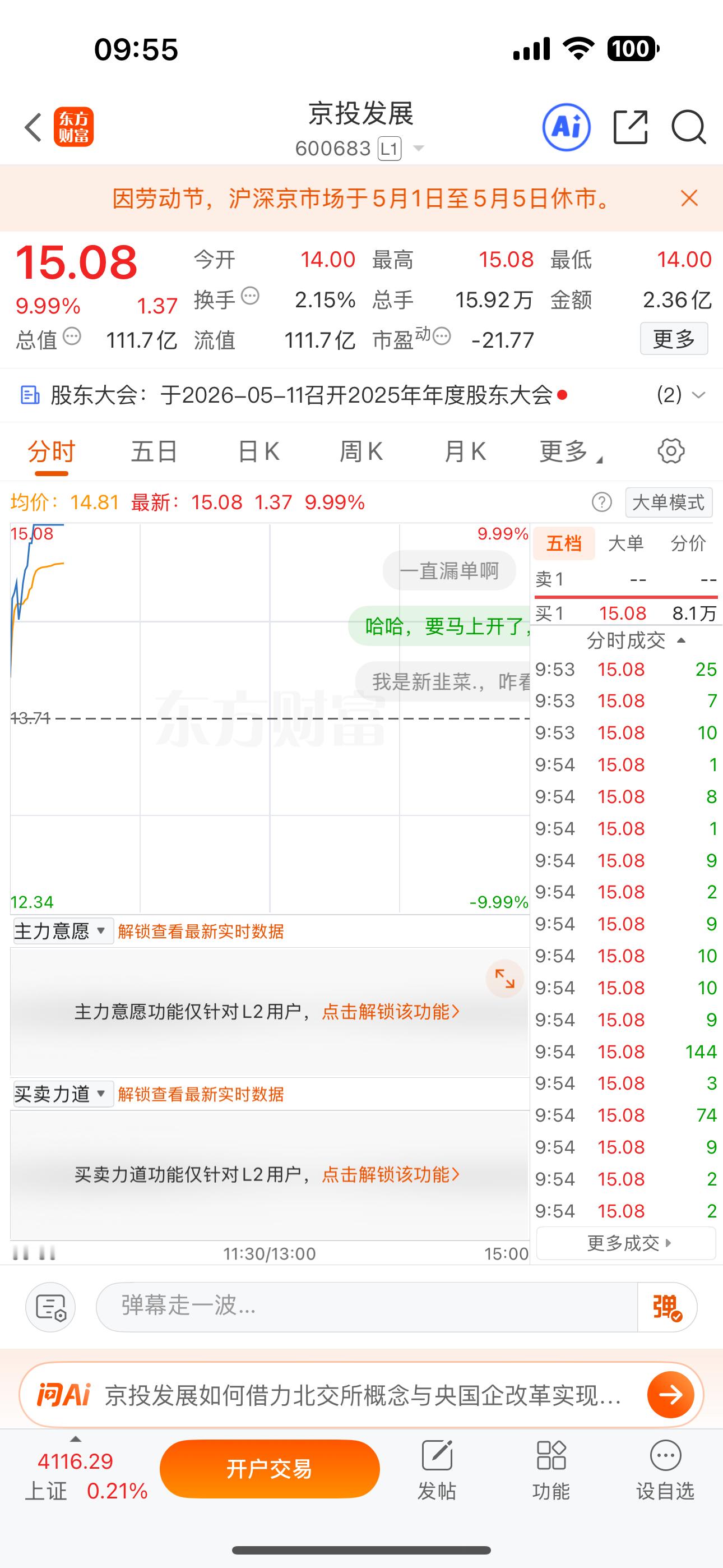Tap the 我是新韭菜 danmaku comment
This screenshot has height=1568, width=723.
click(x=443, y=682)
